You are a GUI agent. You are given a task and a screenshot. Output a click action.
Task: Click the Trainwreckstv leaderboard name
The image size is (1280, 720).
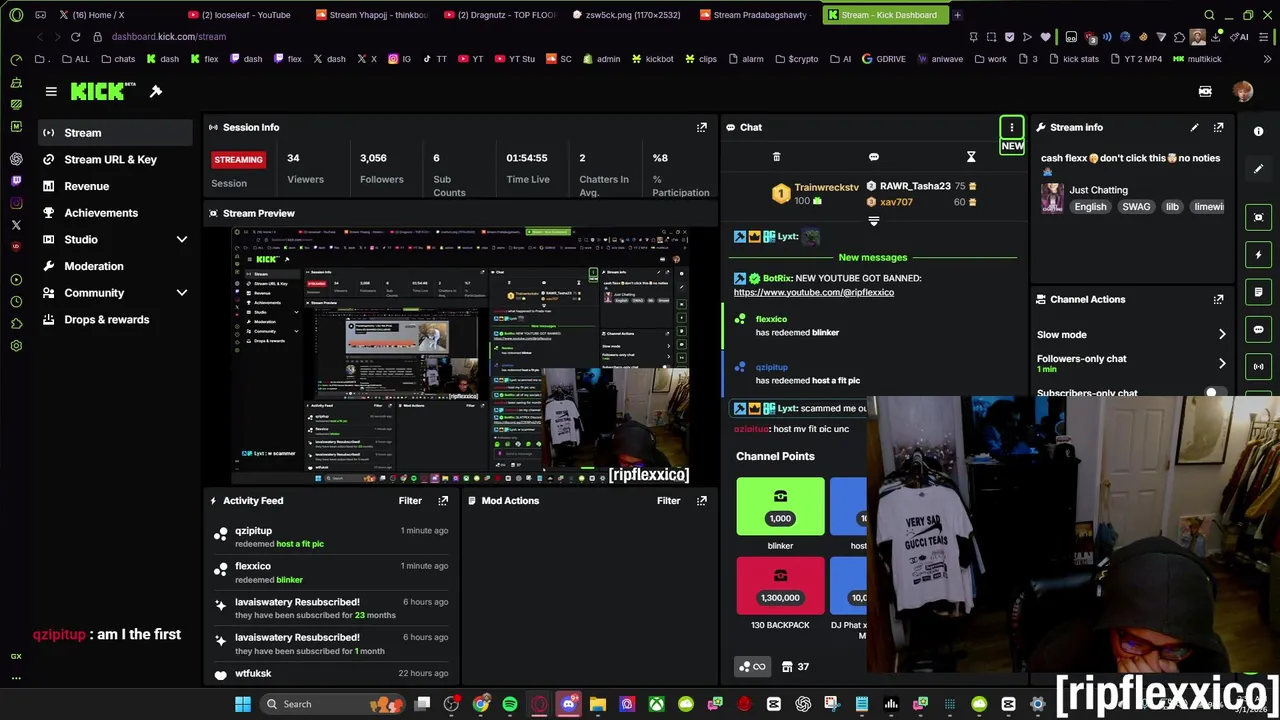tap(826, 187)
